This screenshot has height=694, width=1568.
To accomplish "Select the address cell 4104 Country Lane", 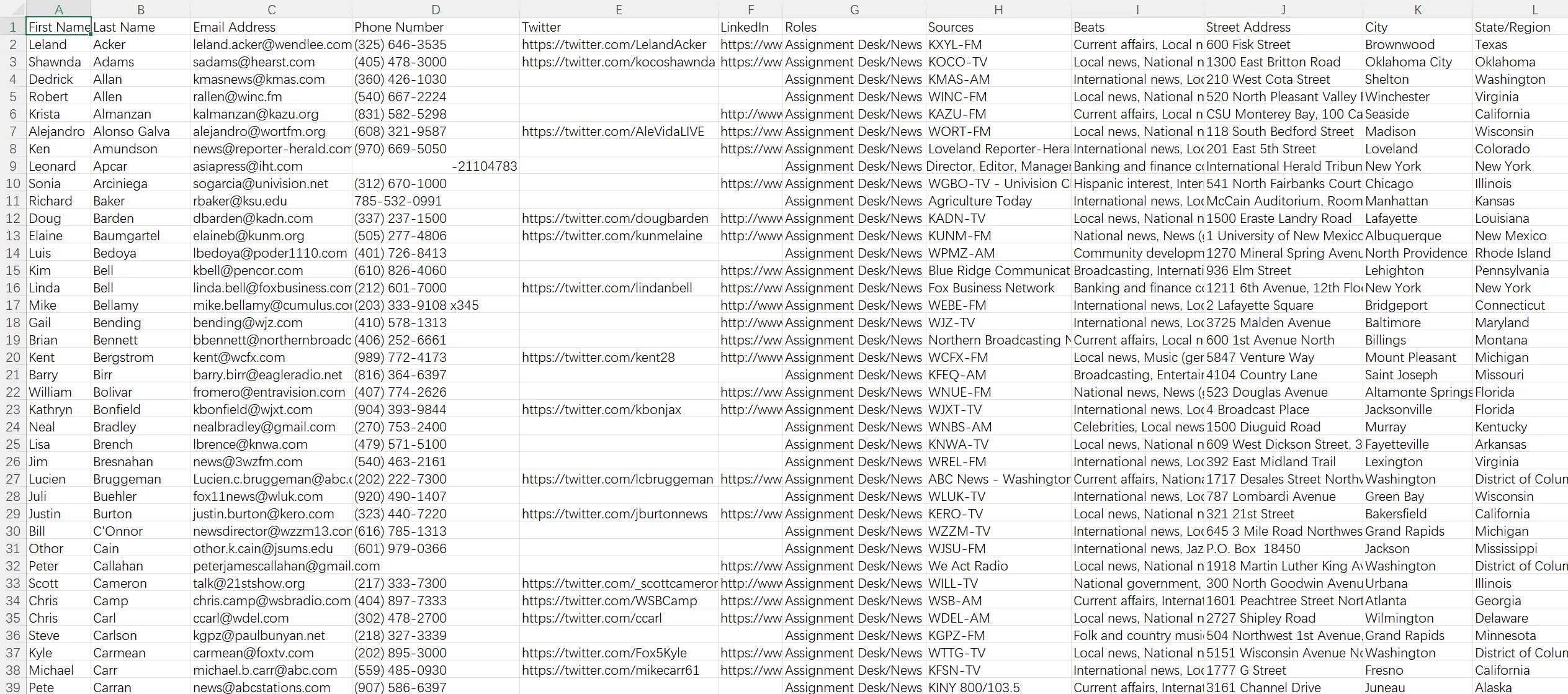I will pyautogui.click(x=1283, y=375).
